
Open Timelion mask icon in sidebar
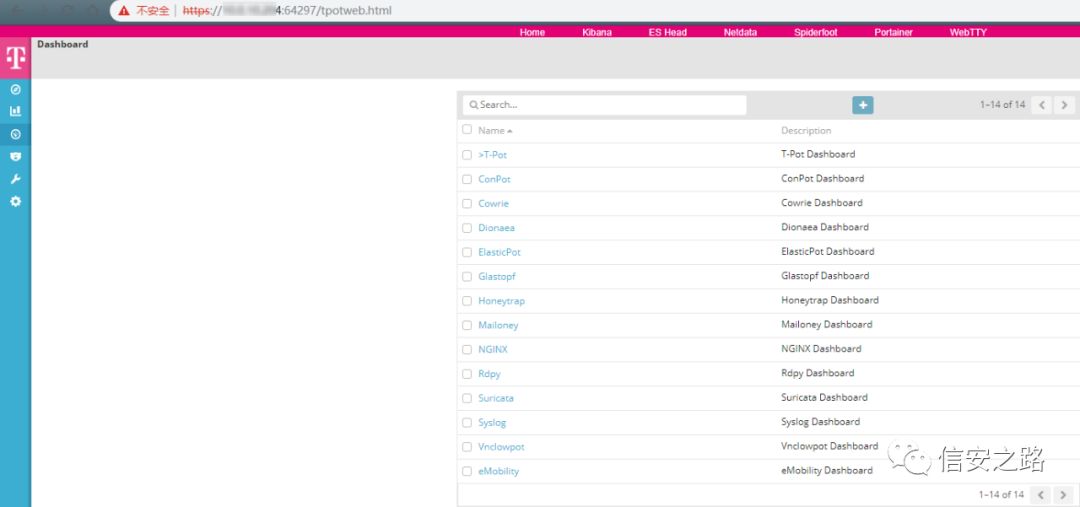pos(15,156)
